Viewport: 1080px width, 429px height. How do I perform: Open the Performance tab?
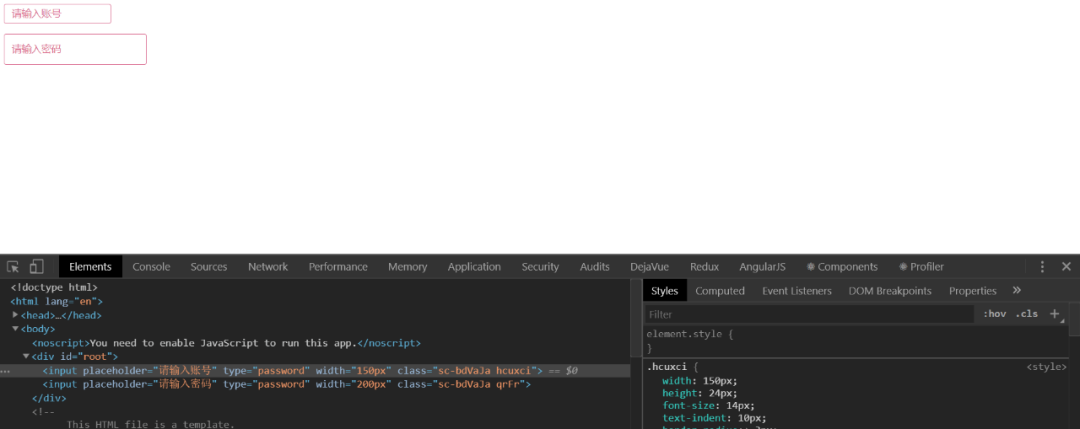pos(338,266)
